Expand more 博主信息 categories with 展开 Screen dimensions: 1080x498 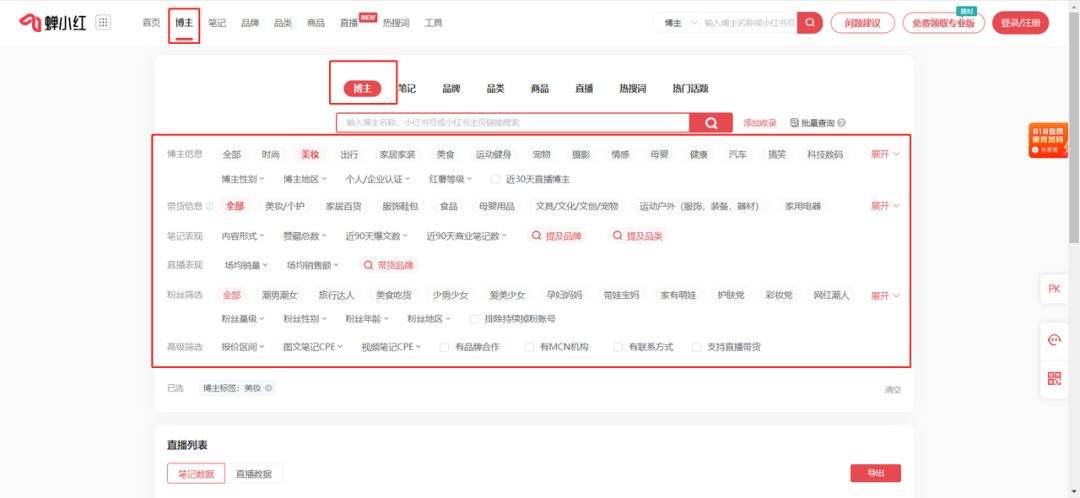[885, 154]
